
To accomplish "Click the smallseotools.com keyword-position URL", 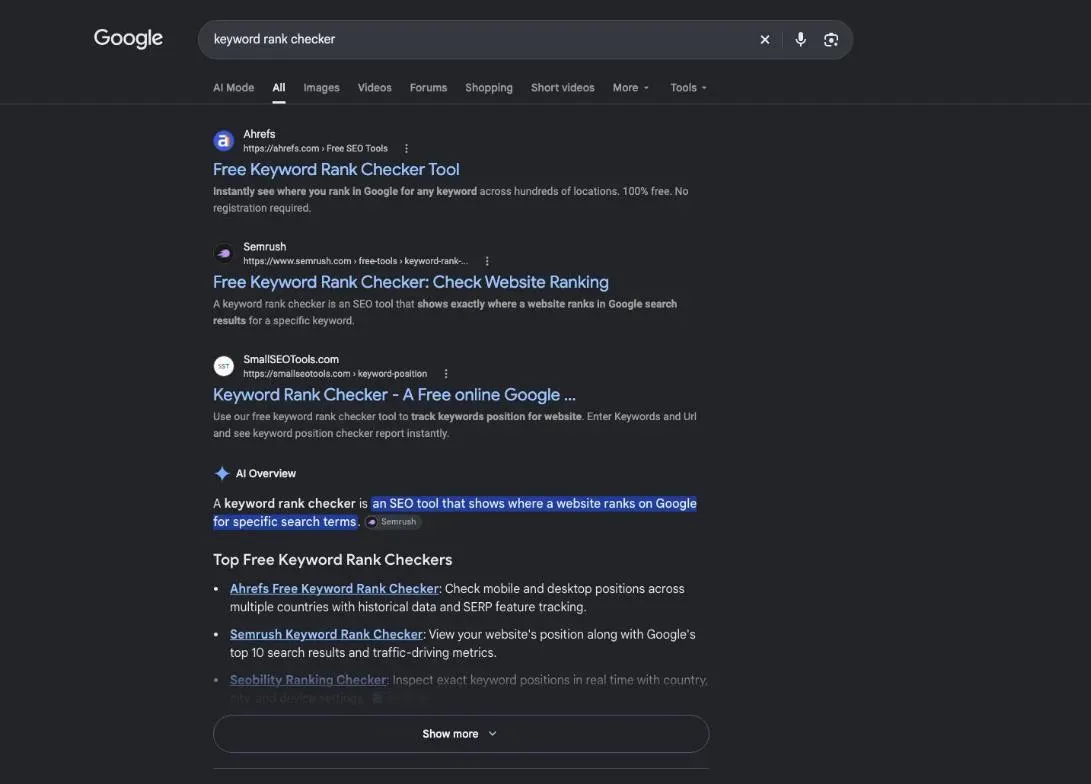I will [x=335, y=374].
